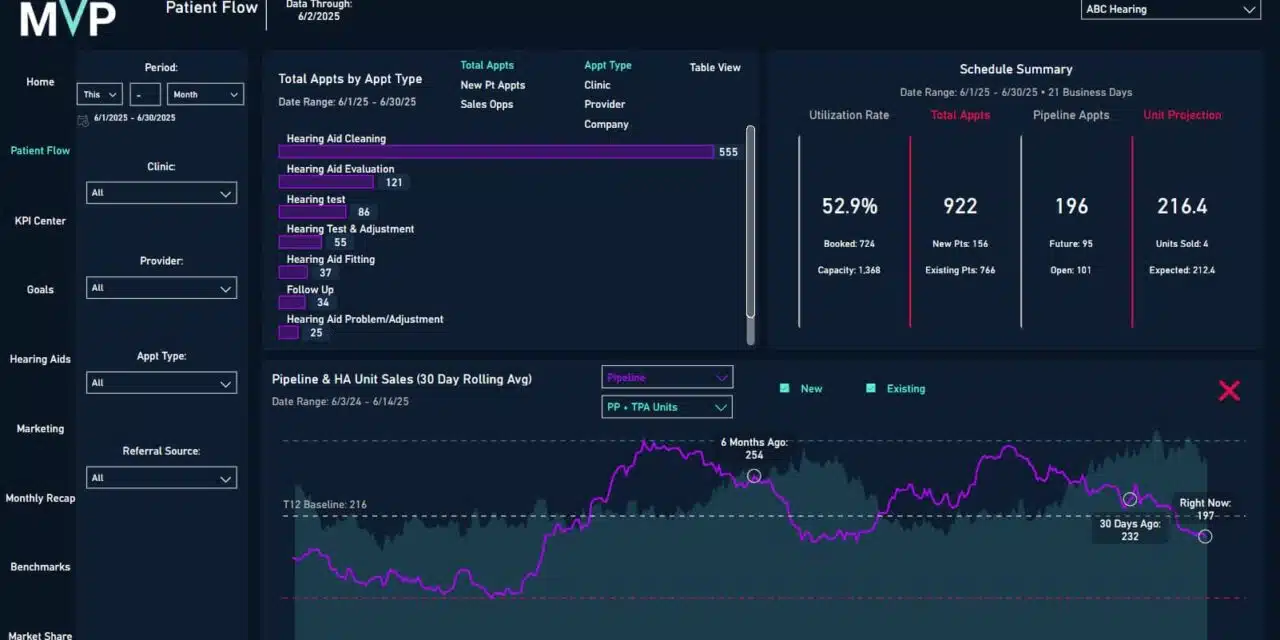Click the Period number input field
Viewport: 1280px width, 640px height.
pyautogui.click(x=145, y=95)
